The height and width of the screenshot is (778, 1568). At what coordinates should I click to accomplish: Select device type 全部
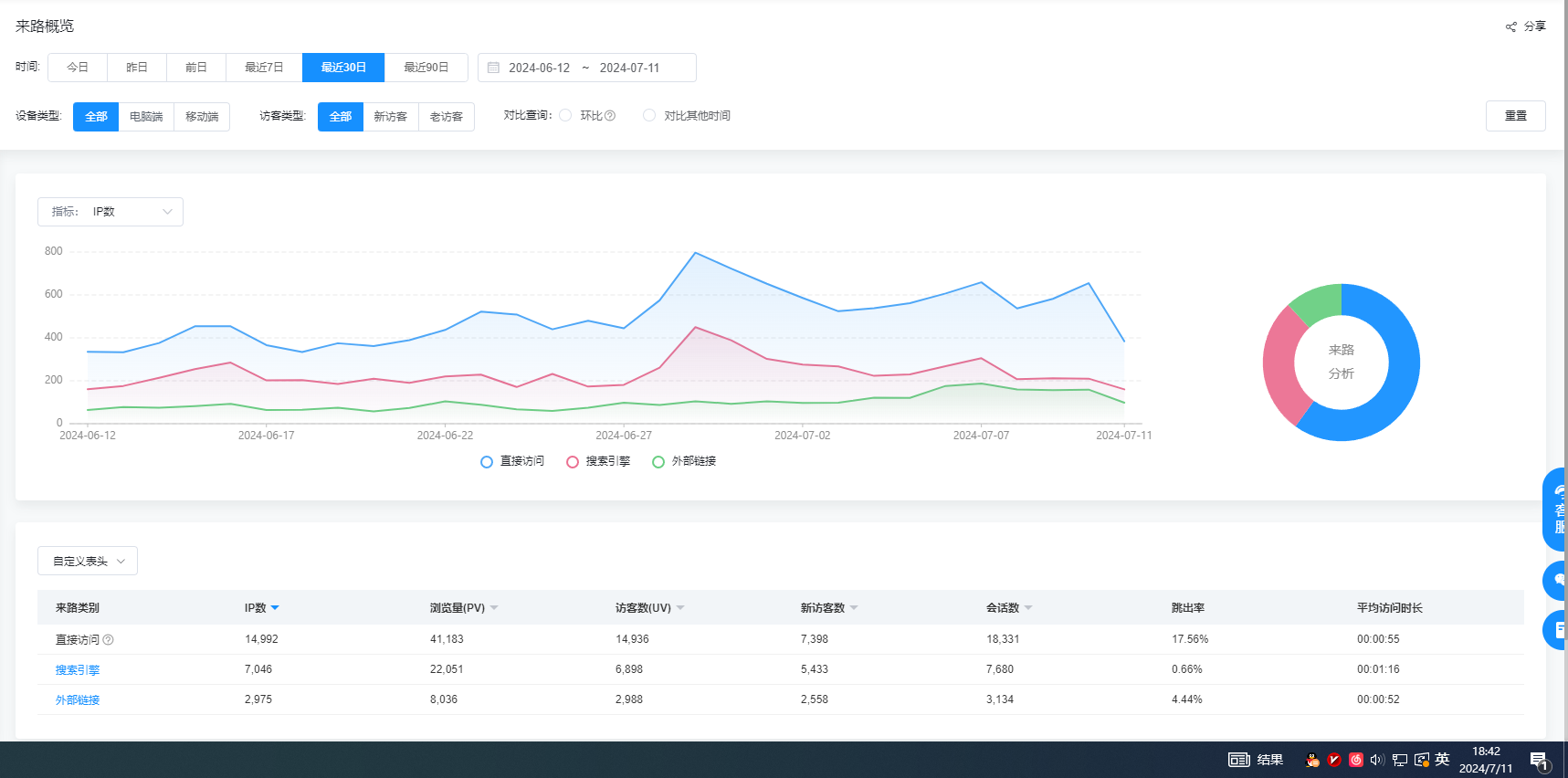96,117
